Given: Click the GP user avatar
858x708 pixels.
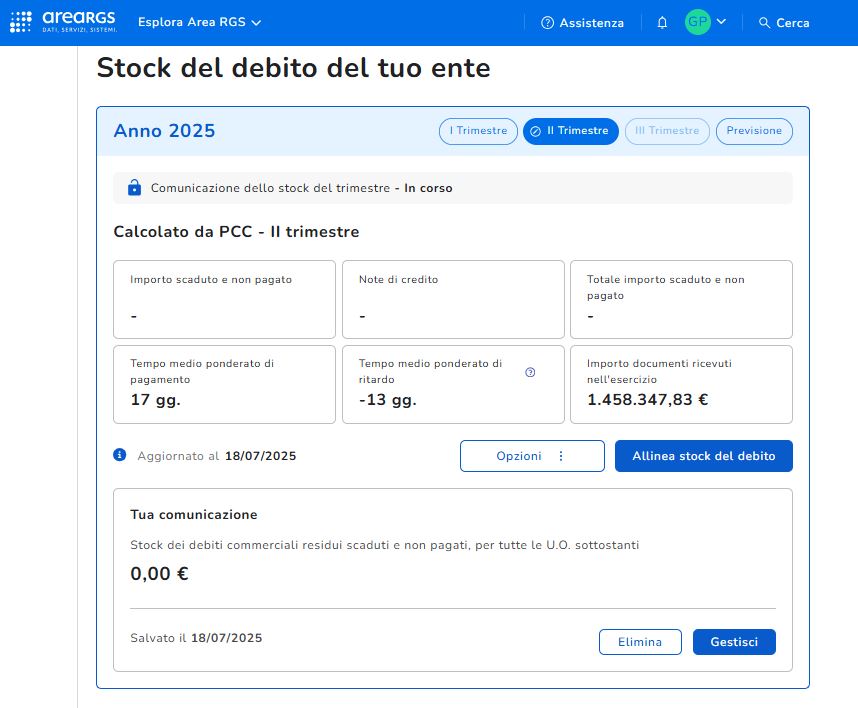Looking at the screenshot, I should tap(697, 22).
